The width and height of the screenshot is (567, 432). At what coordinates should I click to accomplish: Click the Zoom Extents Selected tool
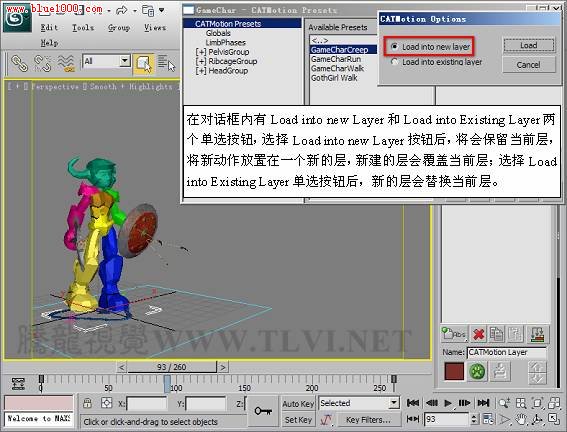(x=537, y=403)
